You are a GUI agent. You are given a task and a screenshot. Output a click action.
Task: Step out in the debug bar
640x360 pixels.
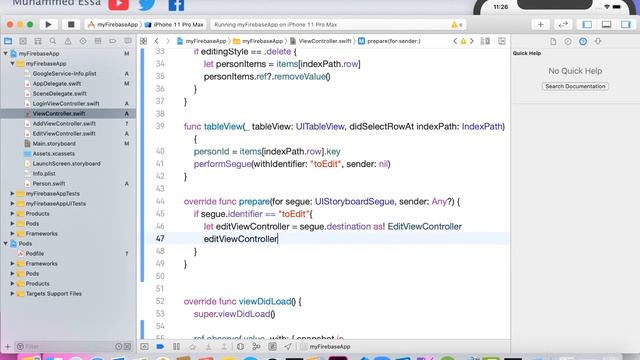(x=224, y=347)
